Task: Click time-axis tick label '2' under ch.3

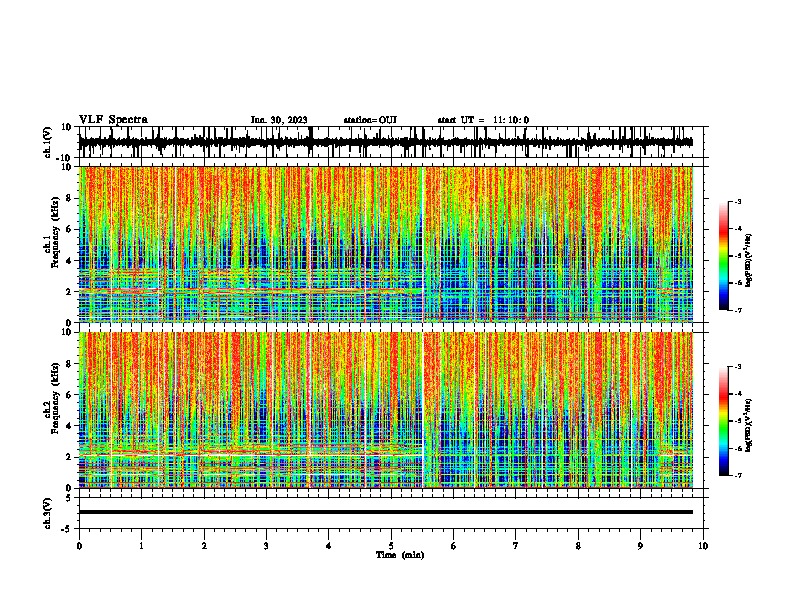Action: (x=204, y=546)
